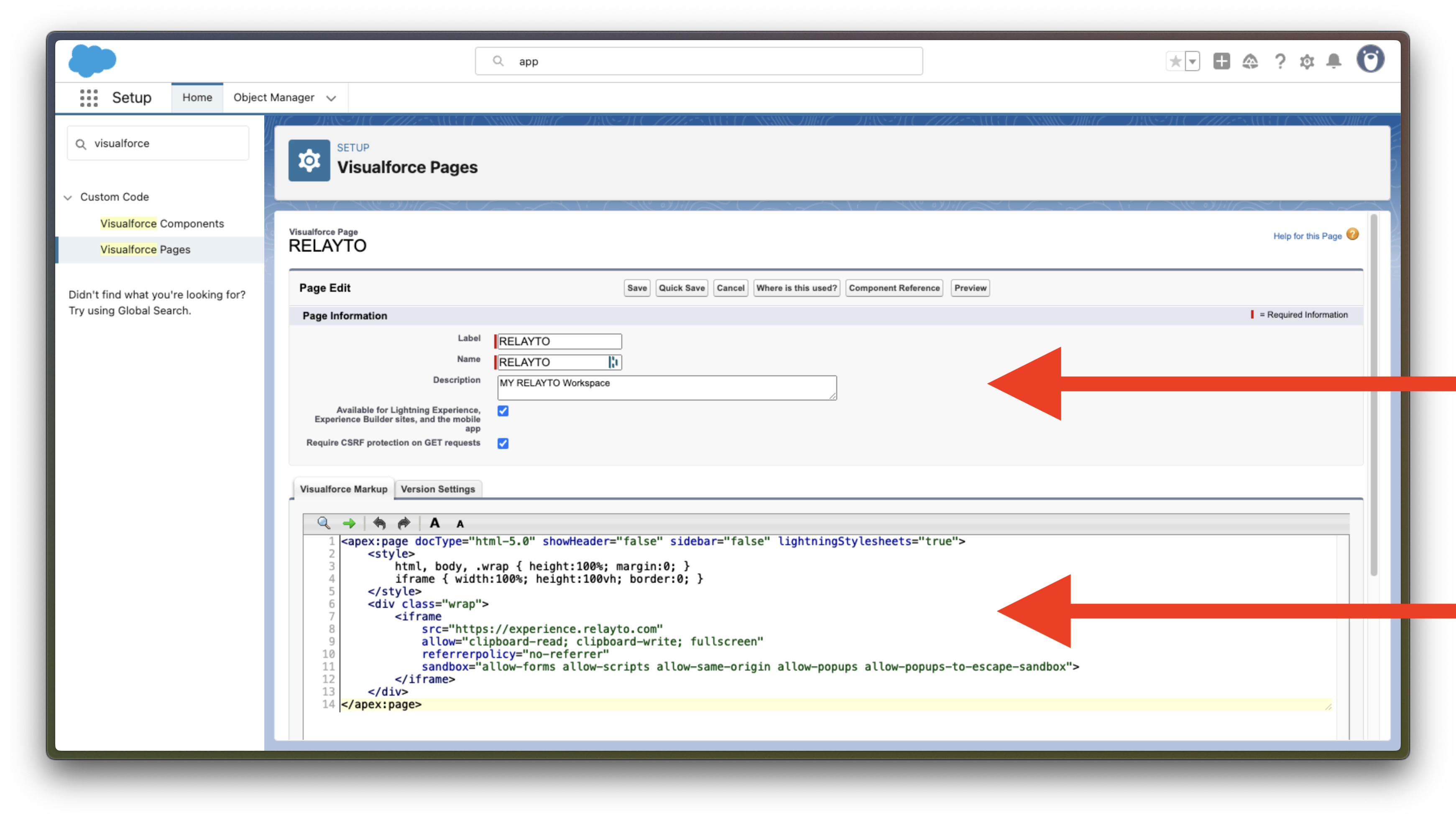The image size is (1456, 821).
Task: Click the search magnifier in code editor toolbar
Action: [x=323, y=523]
